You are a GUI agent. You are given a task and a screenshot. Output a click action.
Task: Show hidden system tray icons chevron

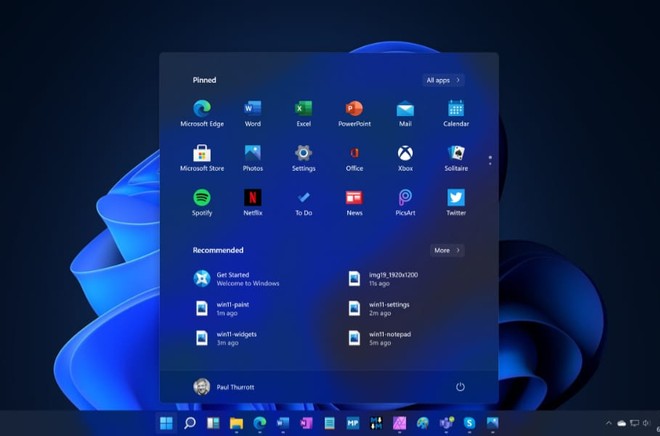click(x=608, y=424)
